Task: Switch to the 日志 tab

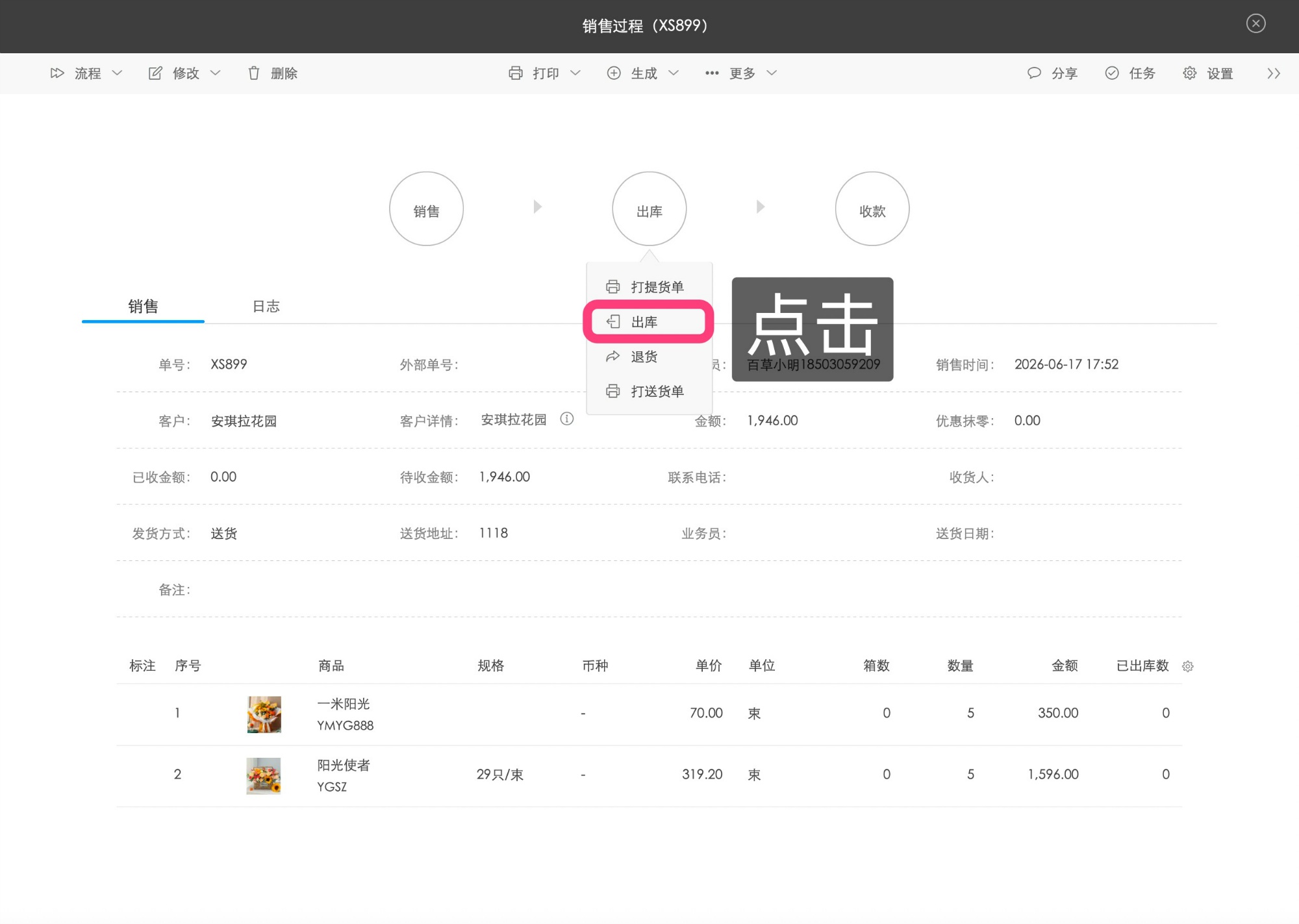Action: 266,306
